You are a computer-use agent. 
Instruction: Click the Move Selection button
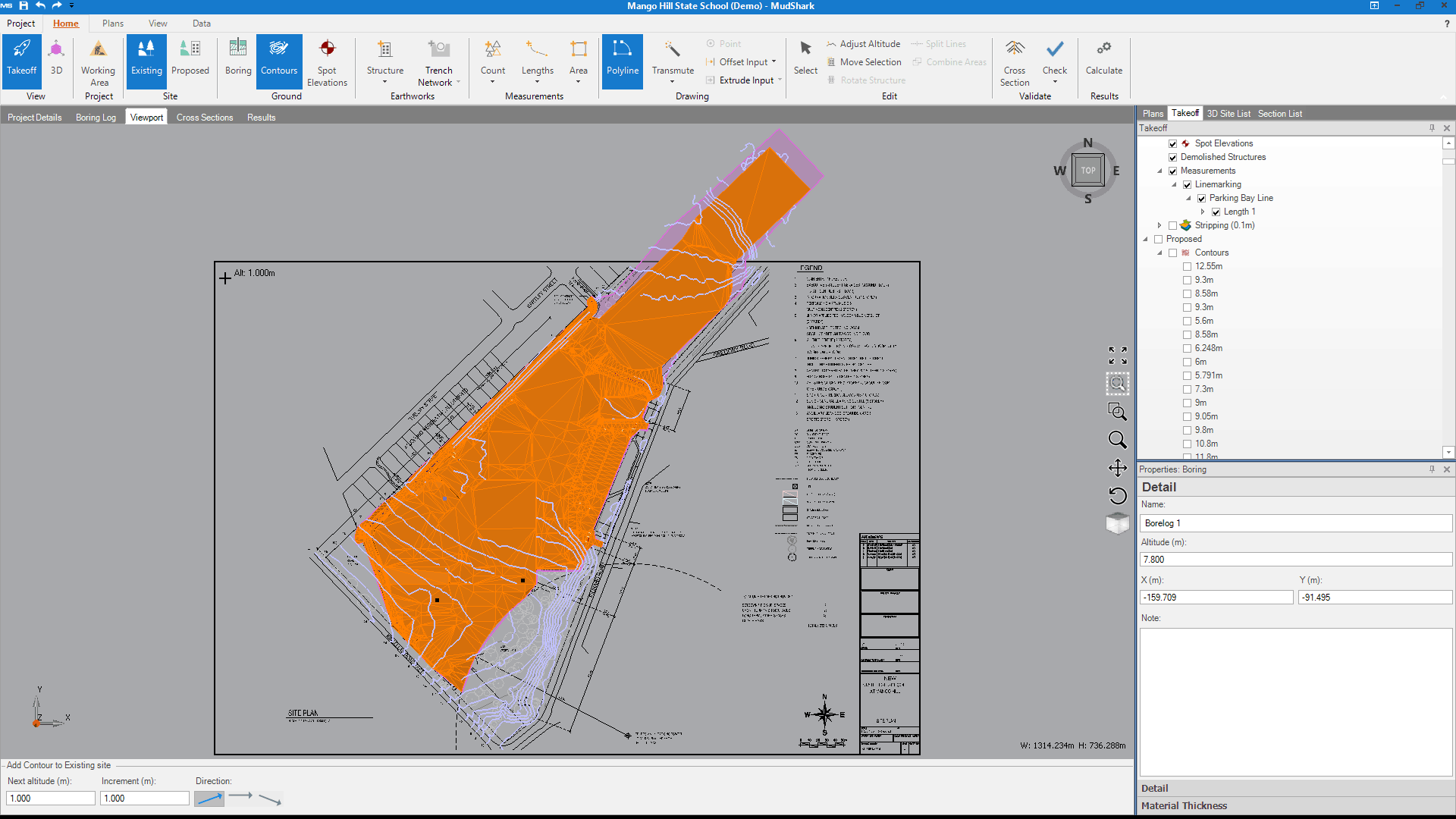864,61
